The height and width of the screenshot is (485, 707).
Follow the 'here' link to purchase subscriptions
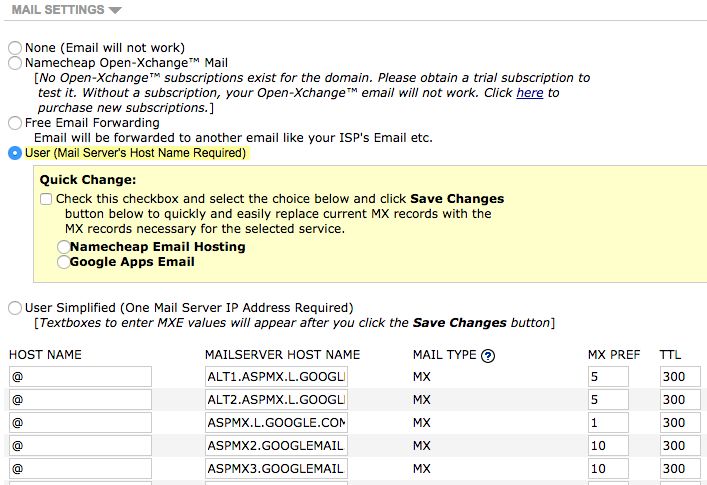[x=530, y=93]
